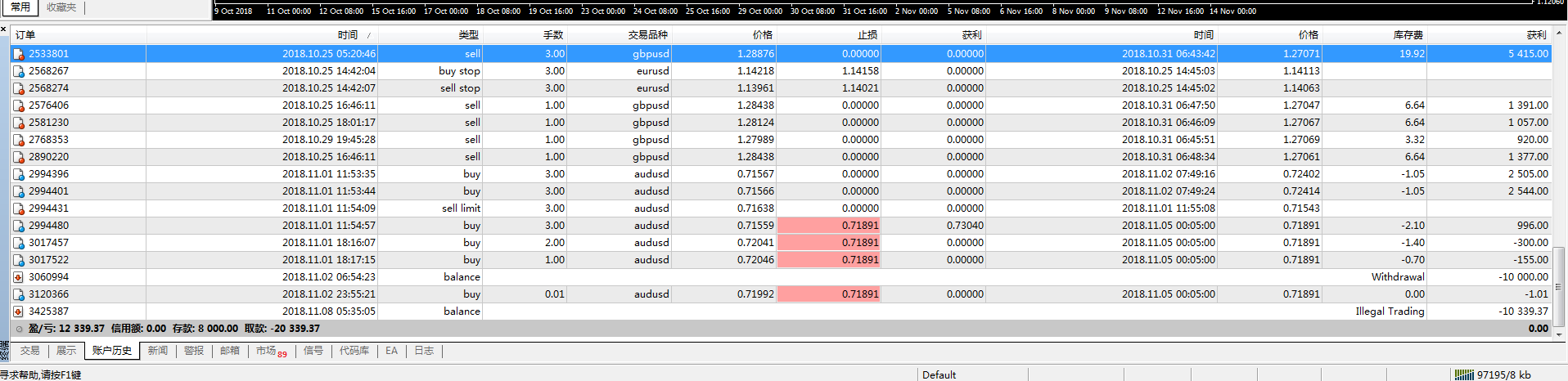Click the balance withdrawal icon for entry 3060994

point(18,277)
